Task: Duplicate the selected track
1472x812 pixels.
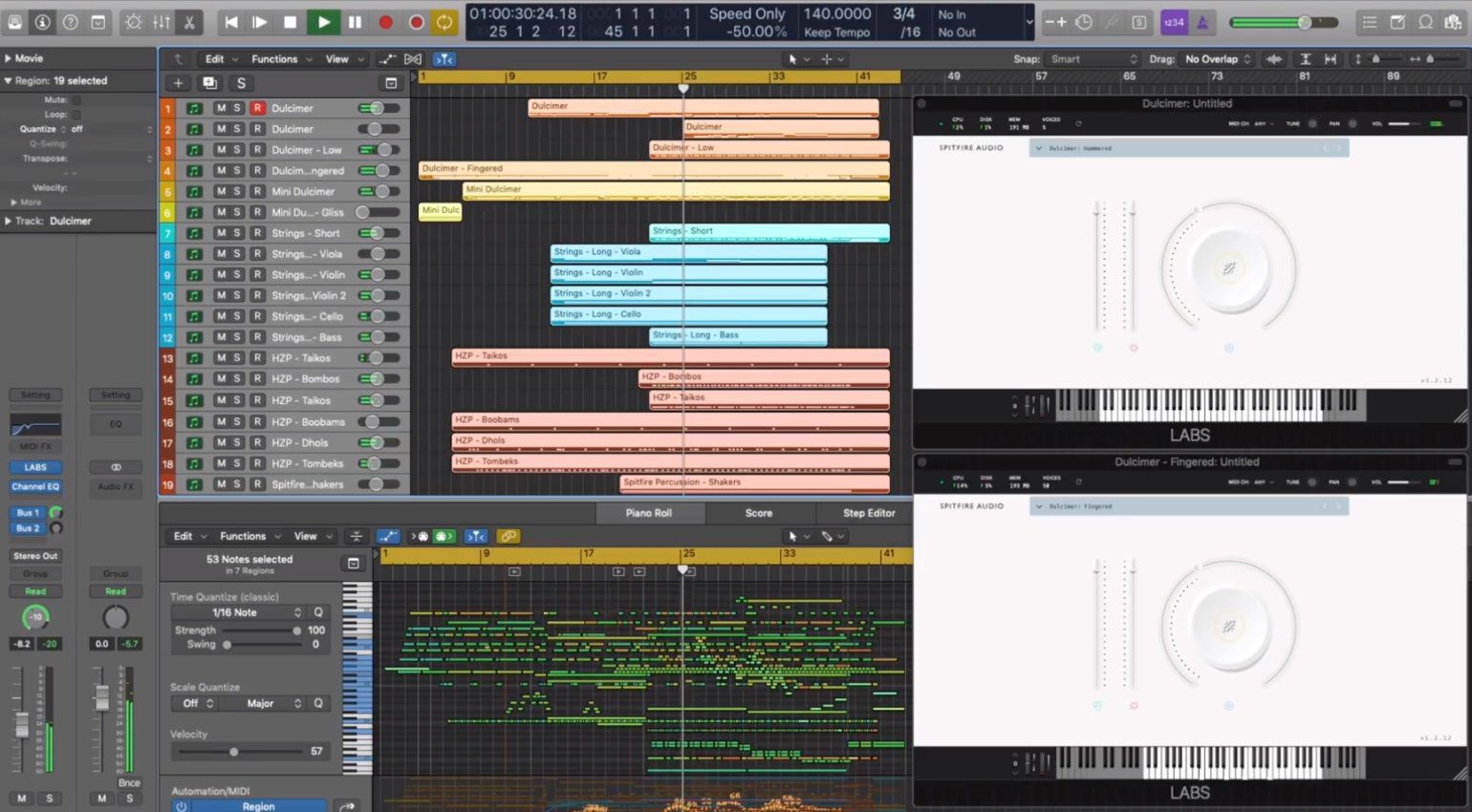Action: 210,83
